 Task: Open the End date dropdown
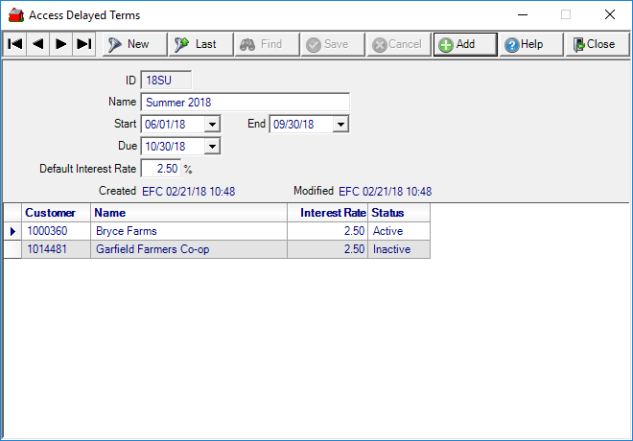(x=340, y=124)
